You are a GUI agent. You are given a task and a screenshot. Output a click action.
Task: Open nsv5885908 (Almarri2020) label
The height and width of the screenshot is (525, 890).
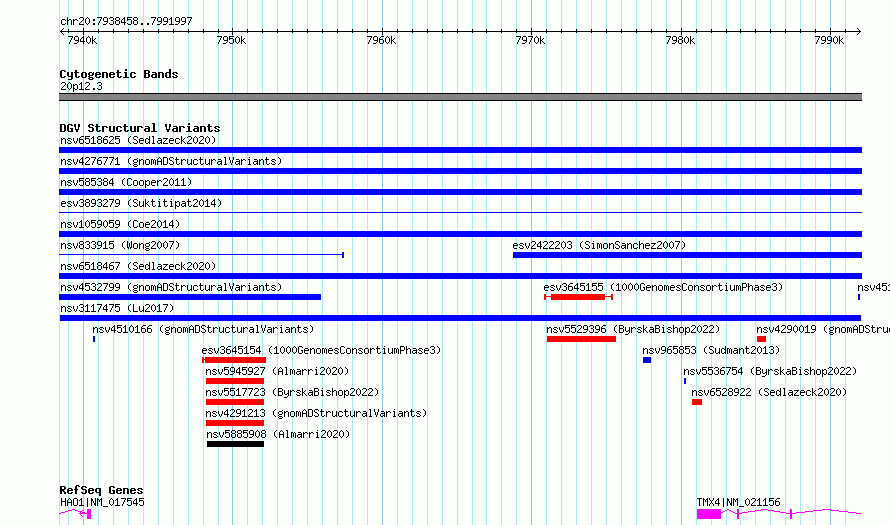point(278,434)
